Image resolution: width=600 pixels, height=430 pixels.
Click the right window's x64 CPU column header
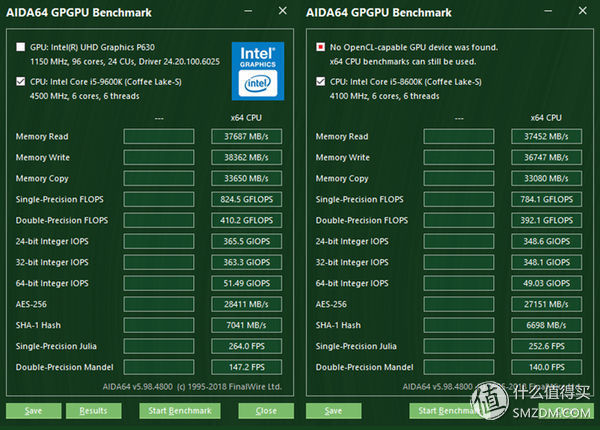tap(546, 118)
